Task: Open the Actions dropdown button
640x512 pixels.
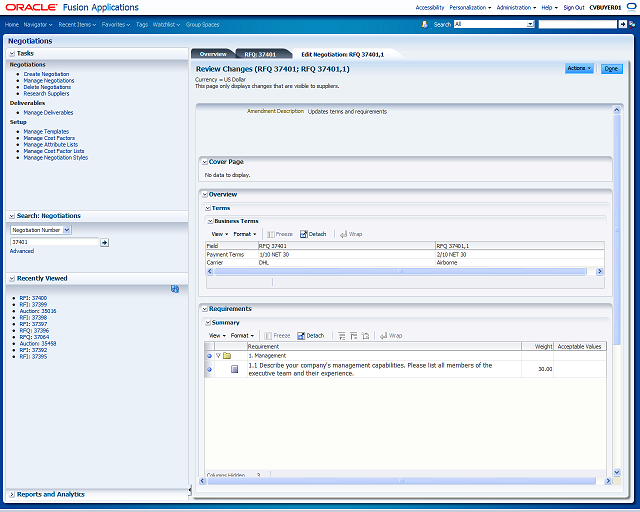Action: [x=579, y=69]
